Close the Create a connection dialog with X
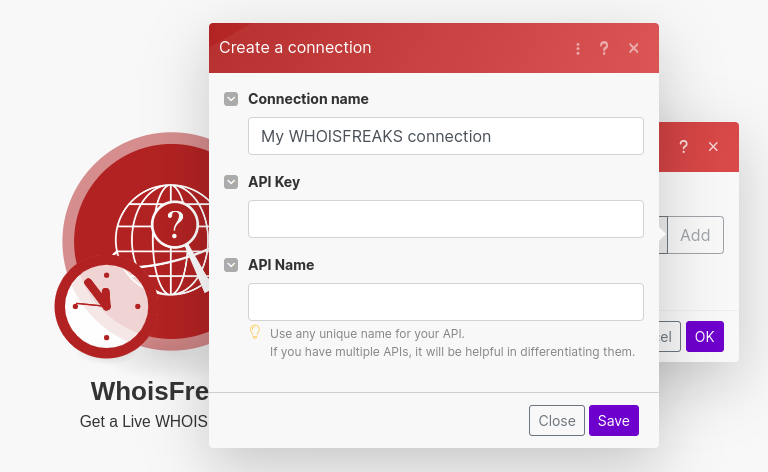768x472 pixels. [x=633, y=48]
